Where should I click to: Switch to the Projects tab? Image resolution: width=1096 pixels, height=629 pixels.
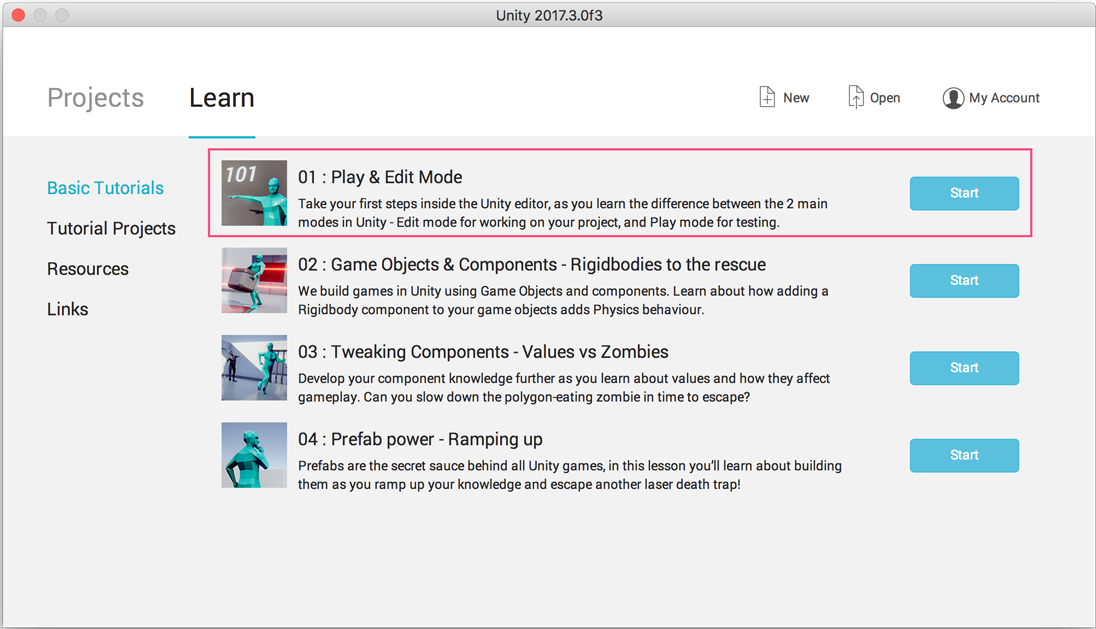[x=96, y=98]
